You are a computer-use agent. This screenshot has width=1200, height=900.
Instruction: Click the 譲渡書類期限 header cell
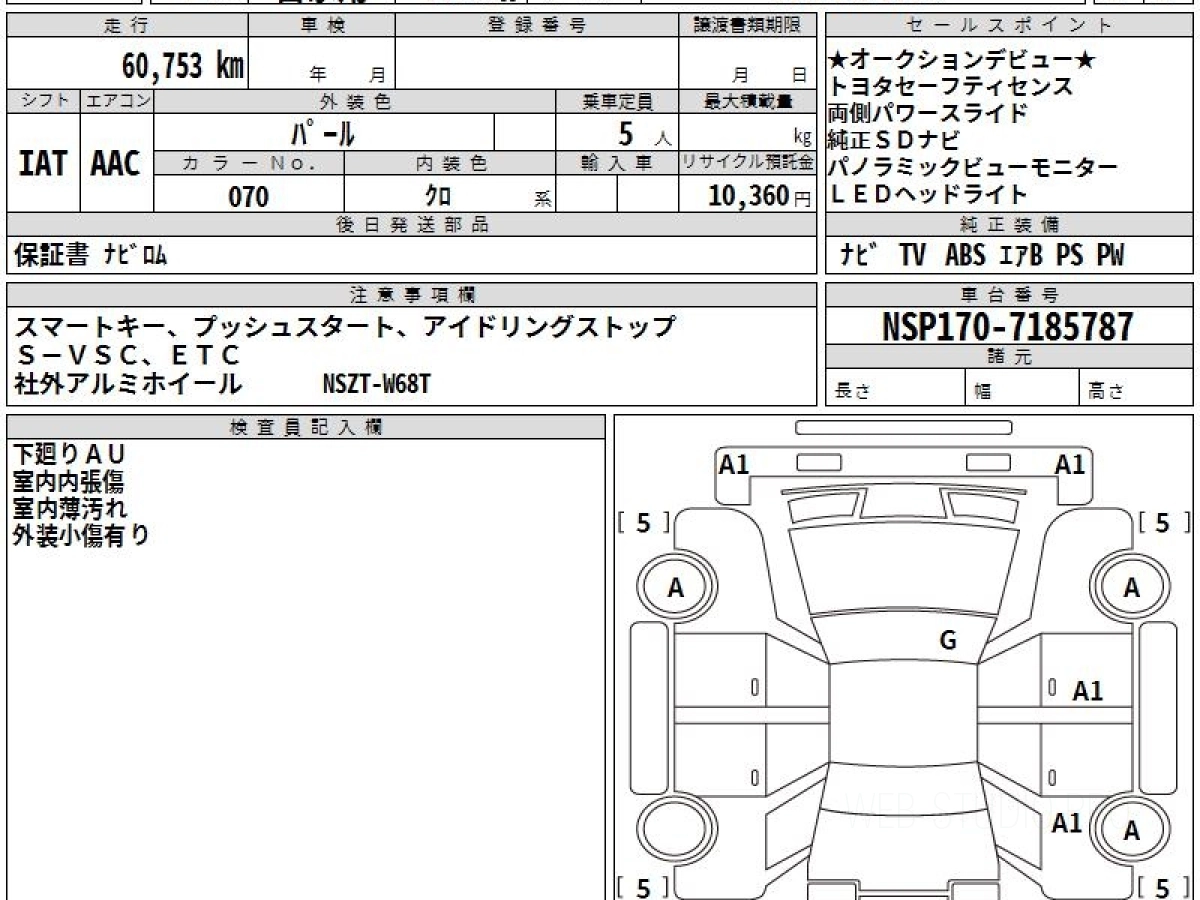click(747, 26)
